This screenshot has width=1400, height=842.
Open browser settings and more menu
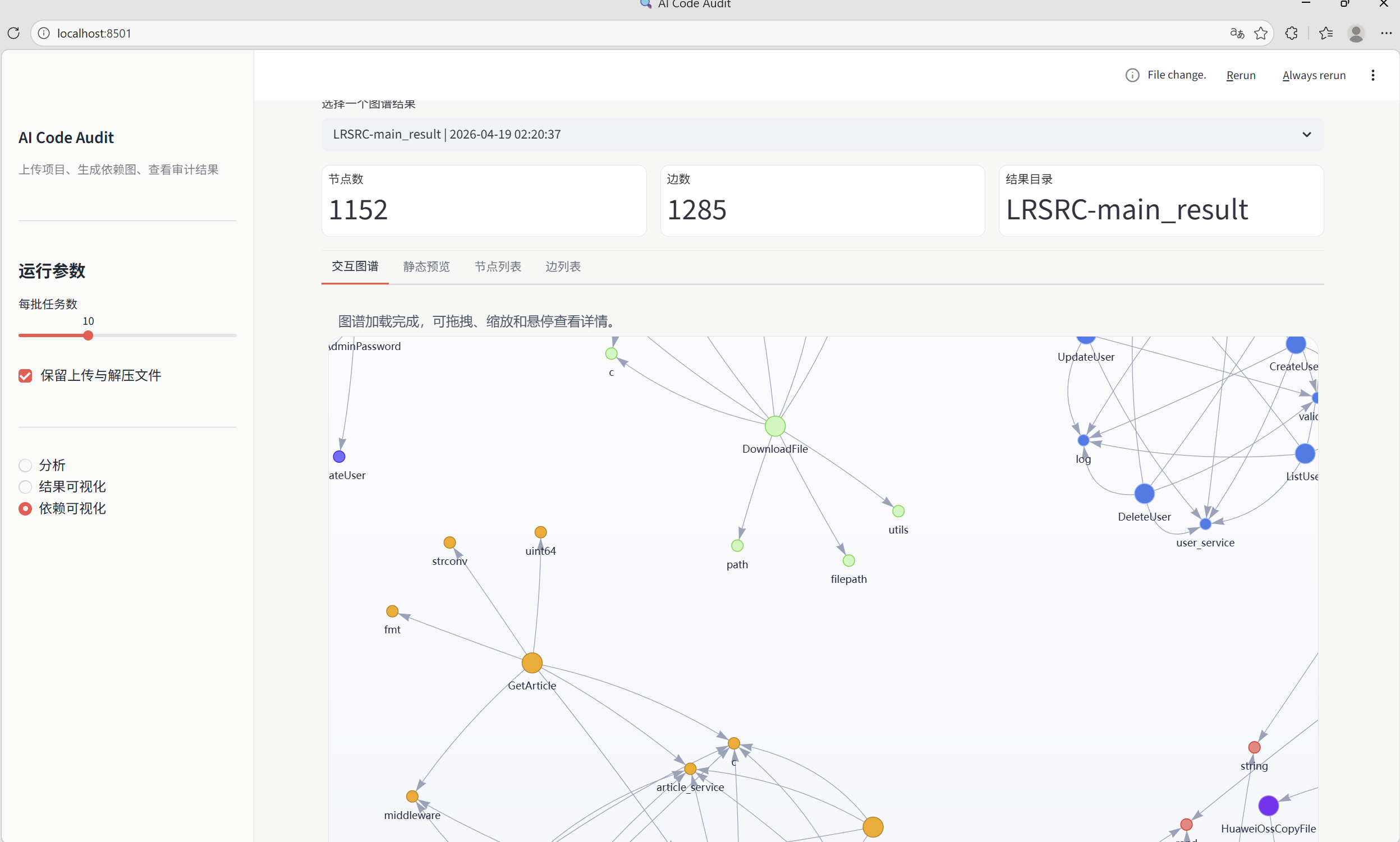click(x=1386, y=33)
